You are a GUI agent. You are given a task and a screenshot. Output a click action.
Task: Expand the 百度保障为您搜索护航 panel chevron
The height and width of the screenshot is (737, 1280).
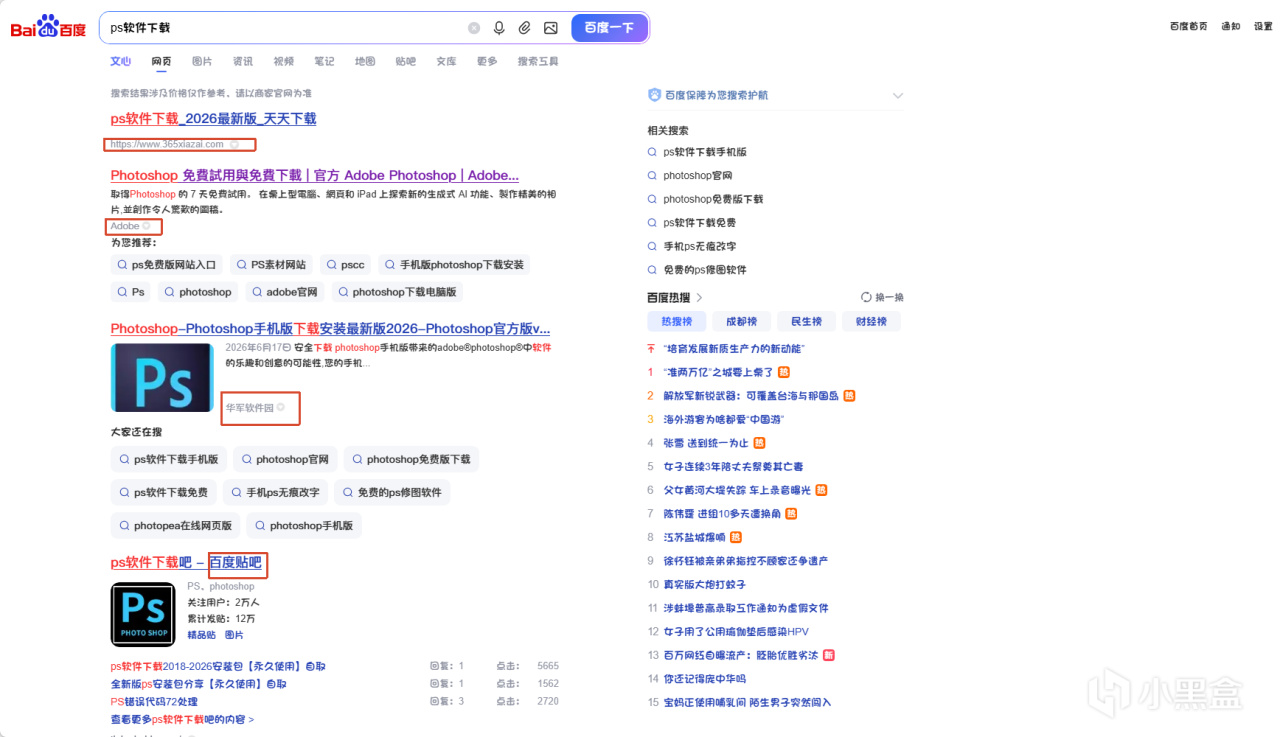coord(897,96)
